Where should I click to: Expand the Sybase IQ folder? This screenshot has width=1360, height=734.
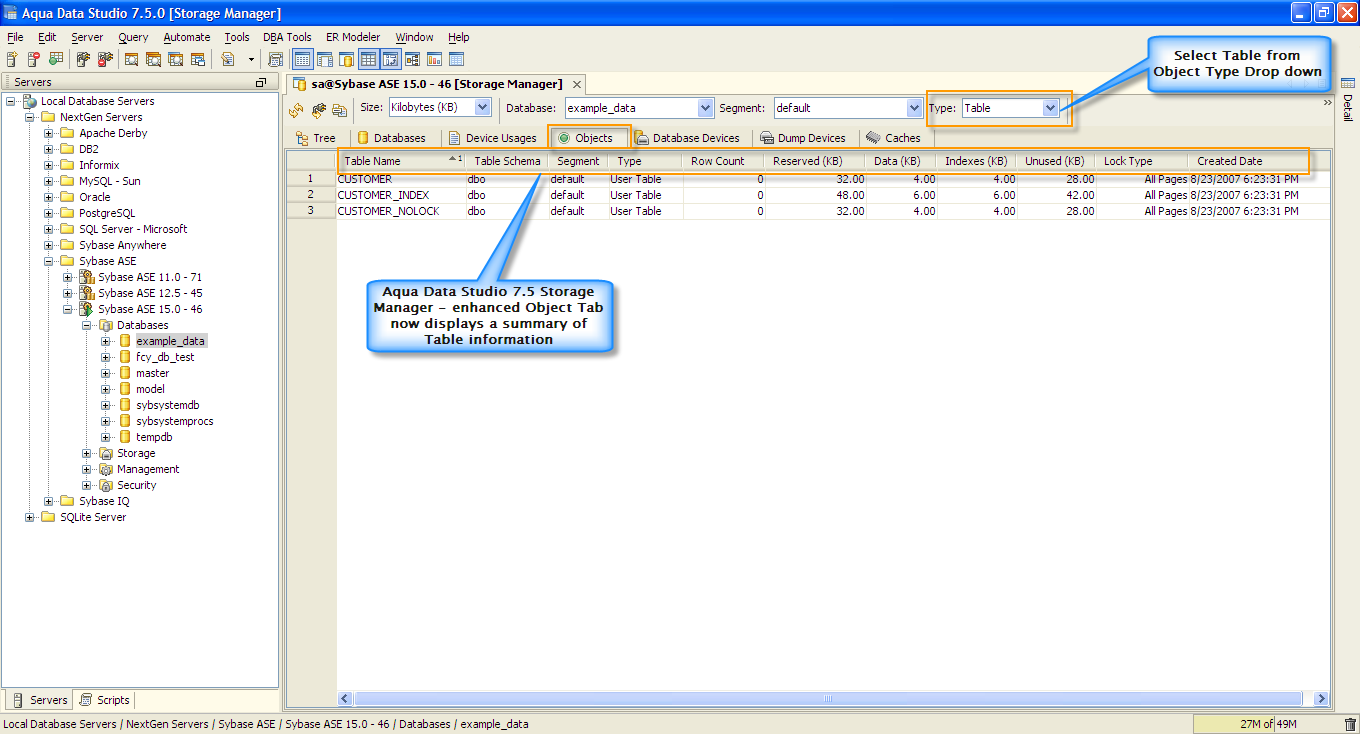(49, 501)
